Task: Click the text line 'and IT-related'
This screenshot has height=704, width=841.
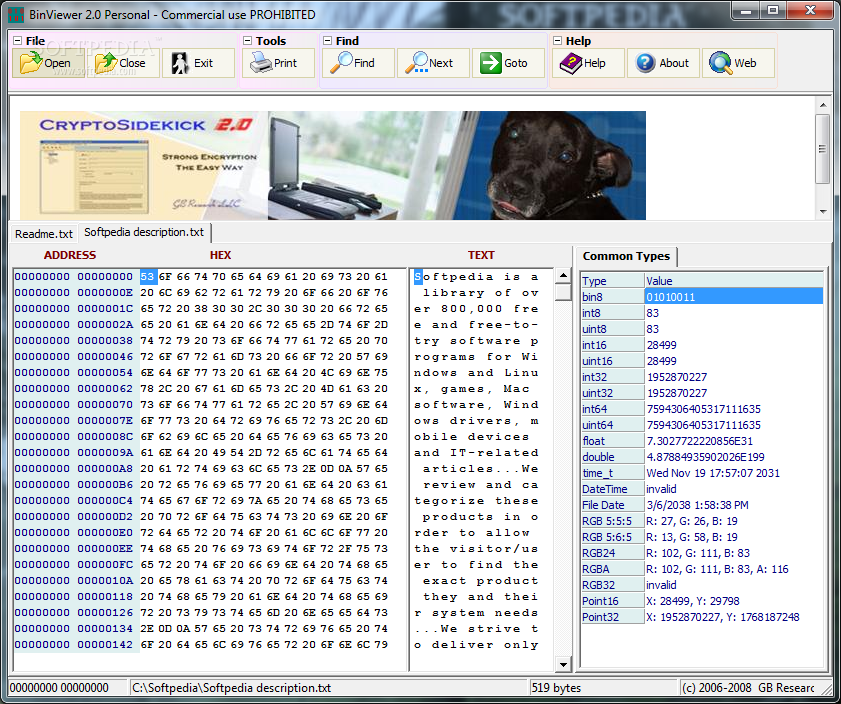Action: click(x=476, y=453)
